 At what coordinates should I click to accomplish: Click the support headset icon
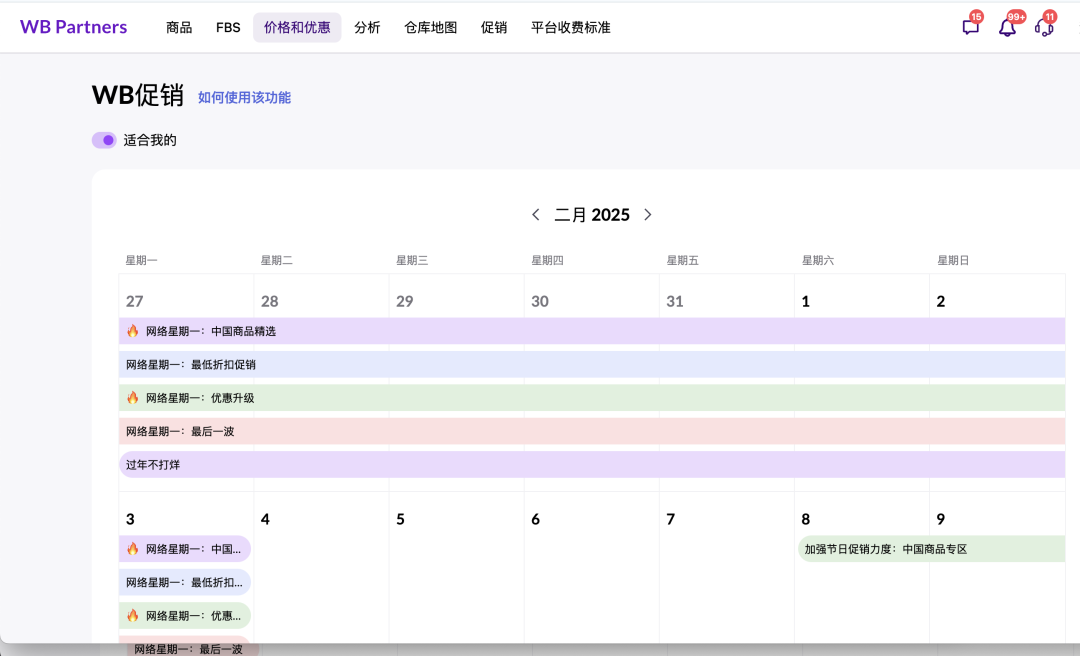[x=1044, y=28]
